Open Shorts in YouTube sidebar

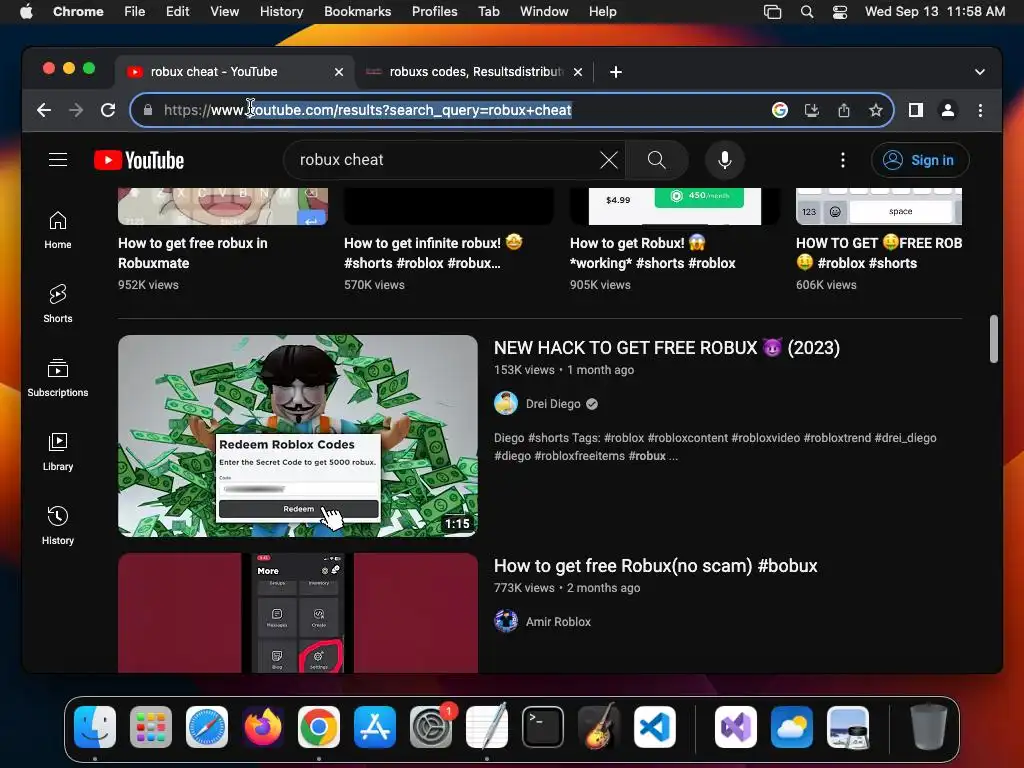tap(58, 304)
